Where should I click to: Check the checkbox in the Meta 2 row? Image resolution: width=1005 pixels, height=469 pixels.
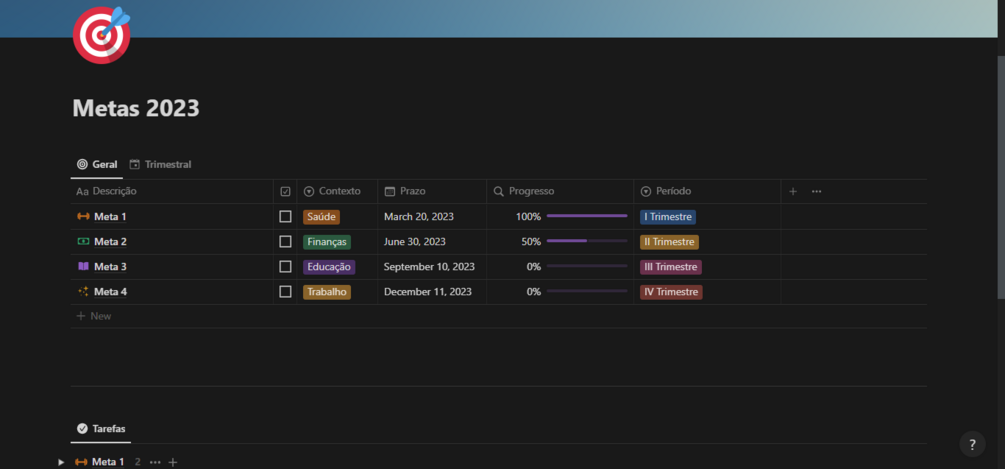[285, 242]
